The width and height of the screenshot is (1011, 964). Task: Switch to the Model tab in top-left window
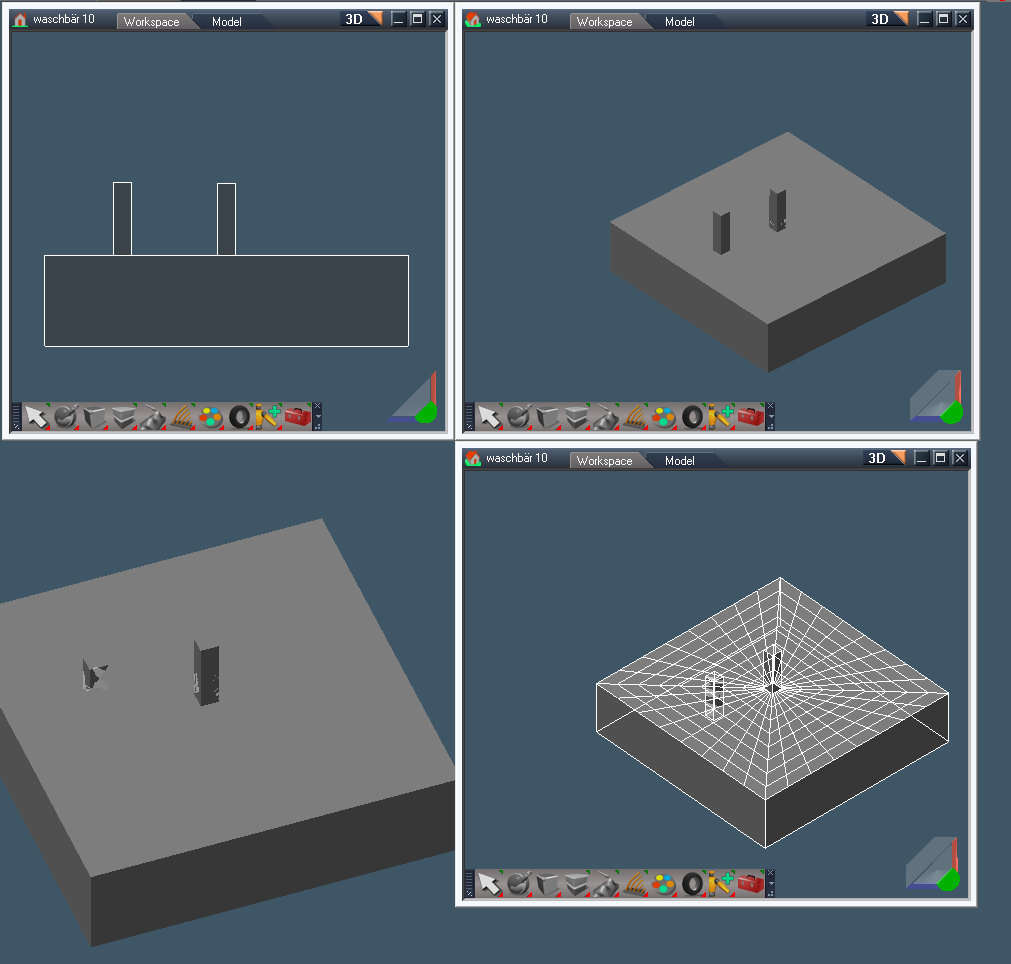coord(227,21)
